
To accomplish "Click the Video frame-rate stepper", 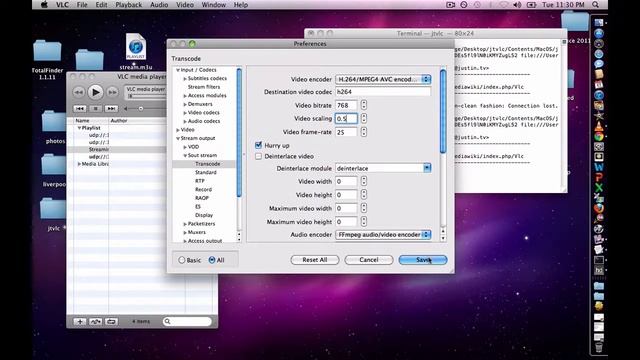I will [364, 132].
